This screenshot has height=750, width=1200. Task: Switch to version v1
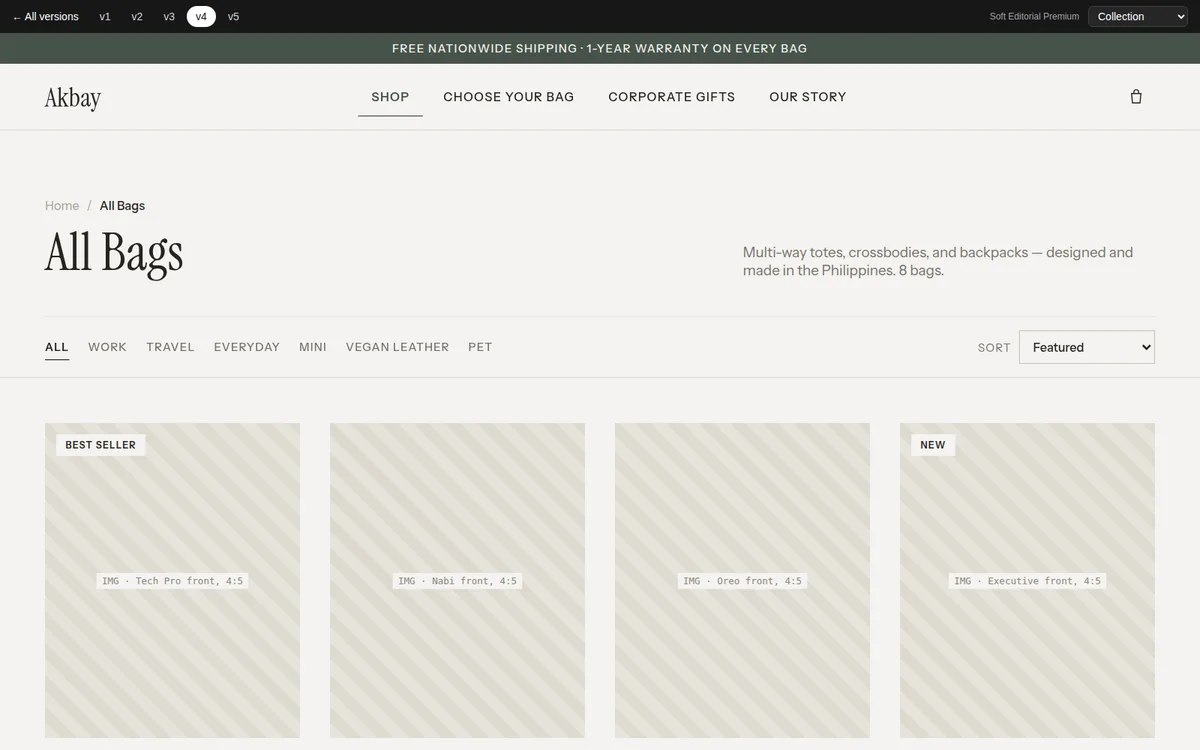click(105, 16)
